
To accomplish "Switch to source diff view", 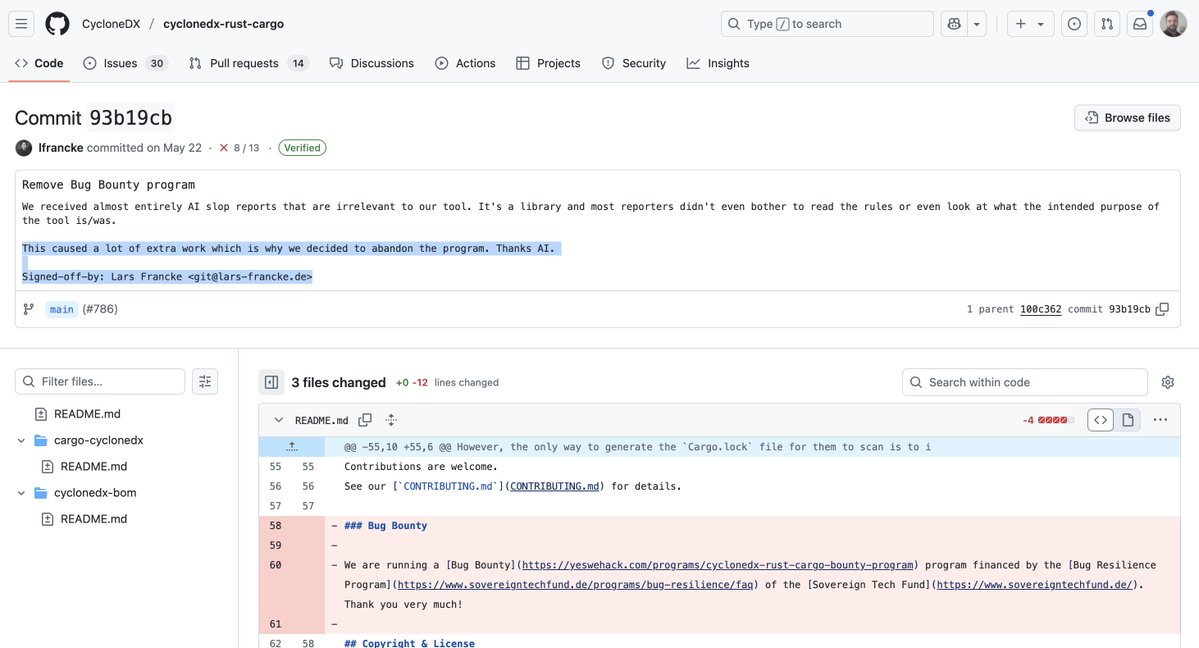I will click(1100, 420).
